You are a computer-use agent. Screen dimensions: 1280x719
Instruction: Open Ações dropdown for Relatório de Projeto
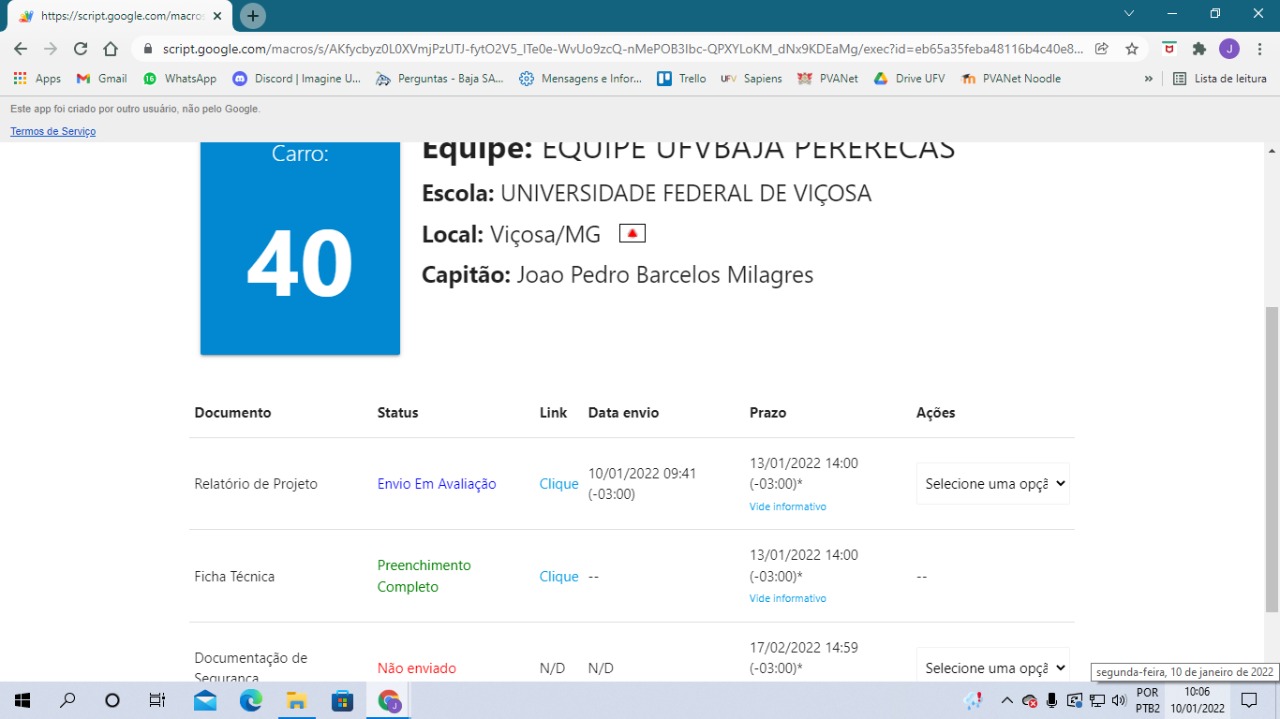(993, 484)
